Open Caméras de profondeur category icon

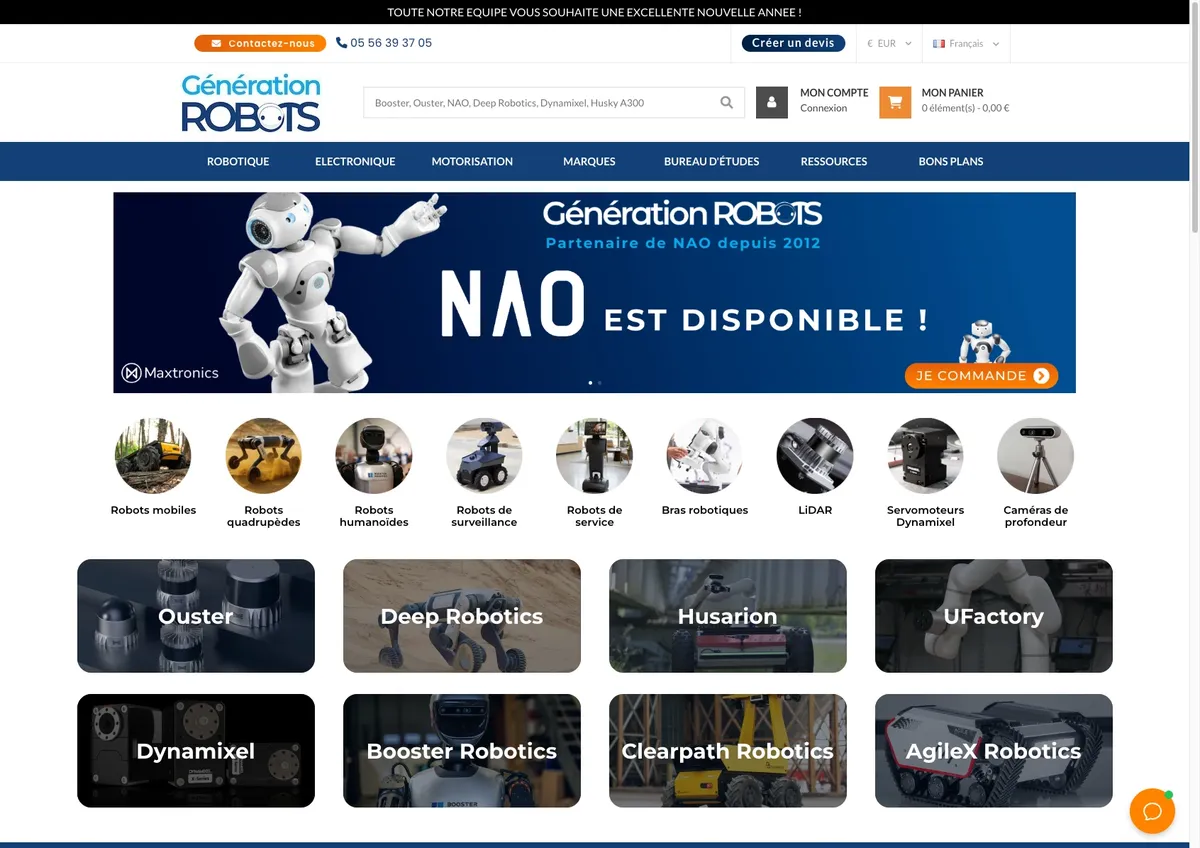coord(1036,456)
